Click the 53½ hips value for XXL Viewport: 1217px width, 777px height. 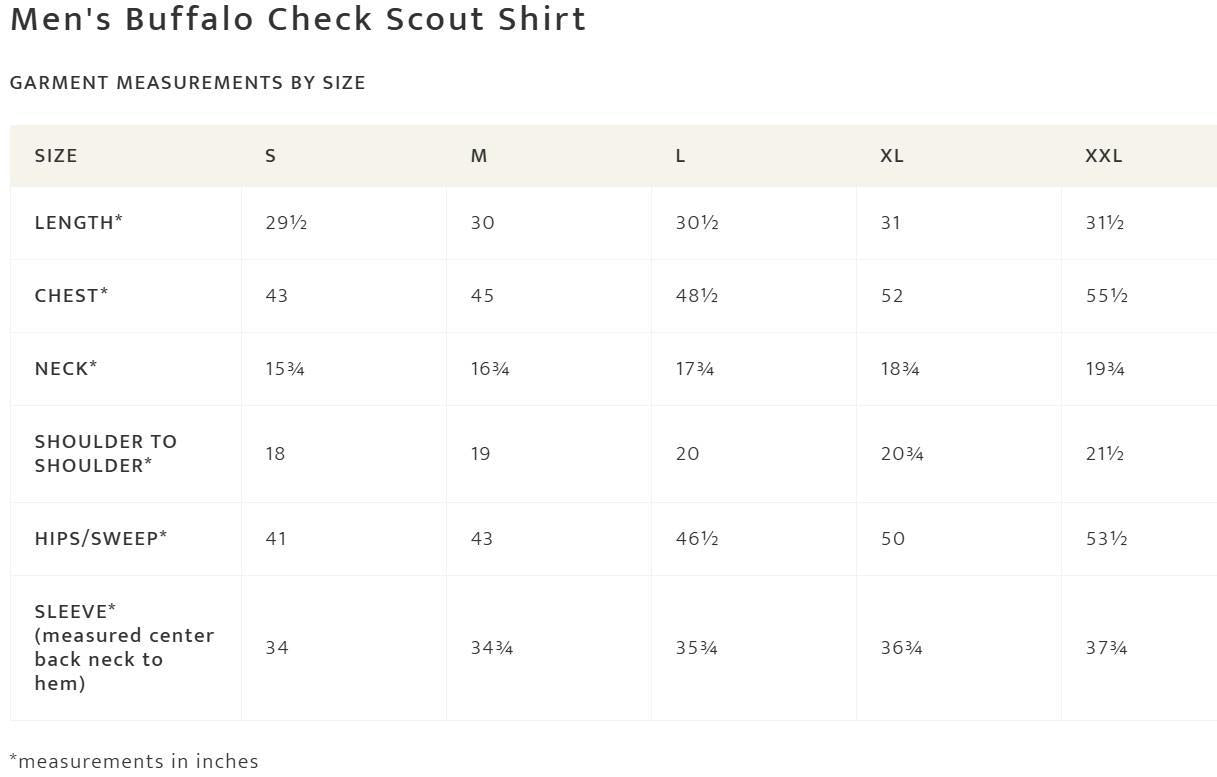tap(1107, 539)
